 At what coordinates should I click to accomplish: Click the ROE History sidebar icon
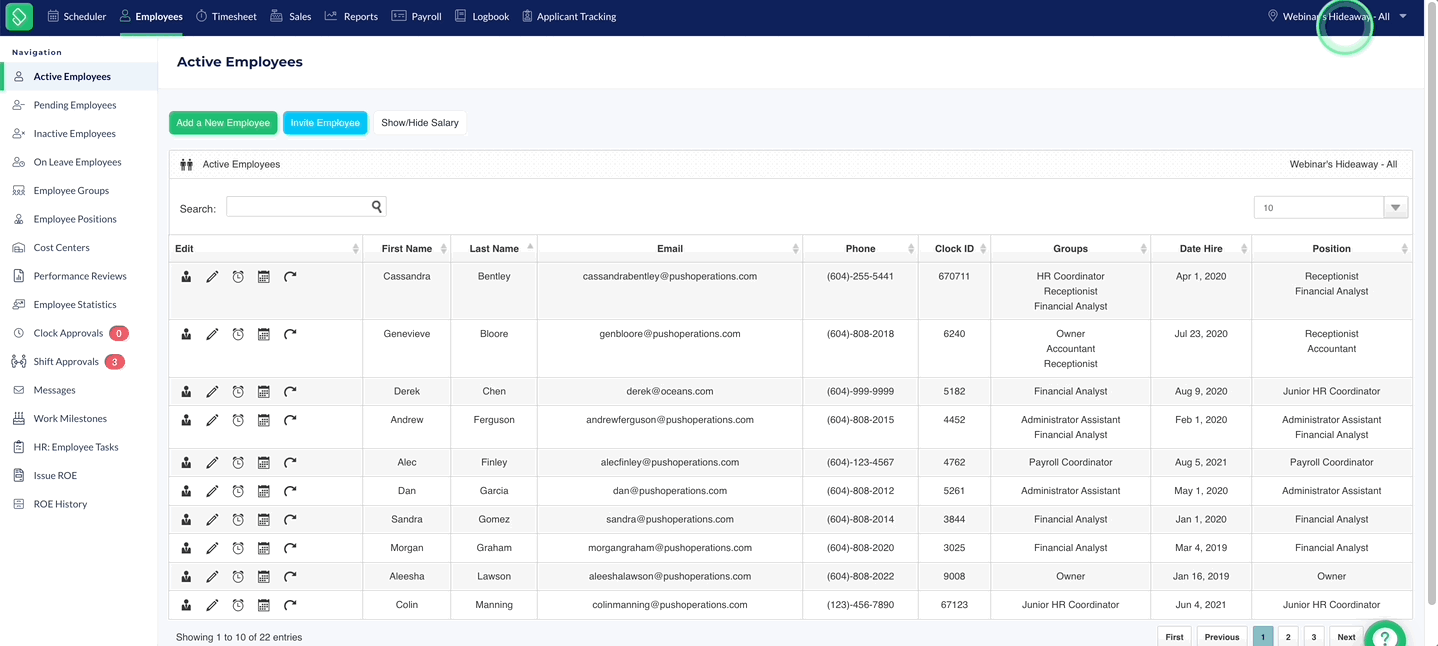click(x=18, y=504)
